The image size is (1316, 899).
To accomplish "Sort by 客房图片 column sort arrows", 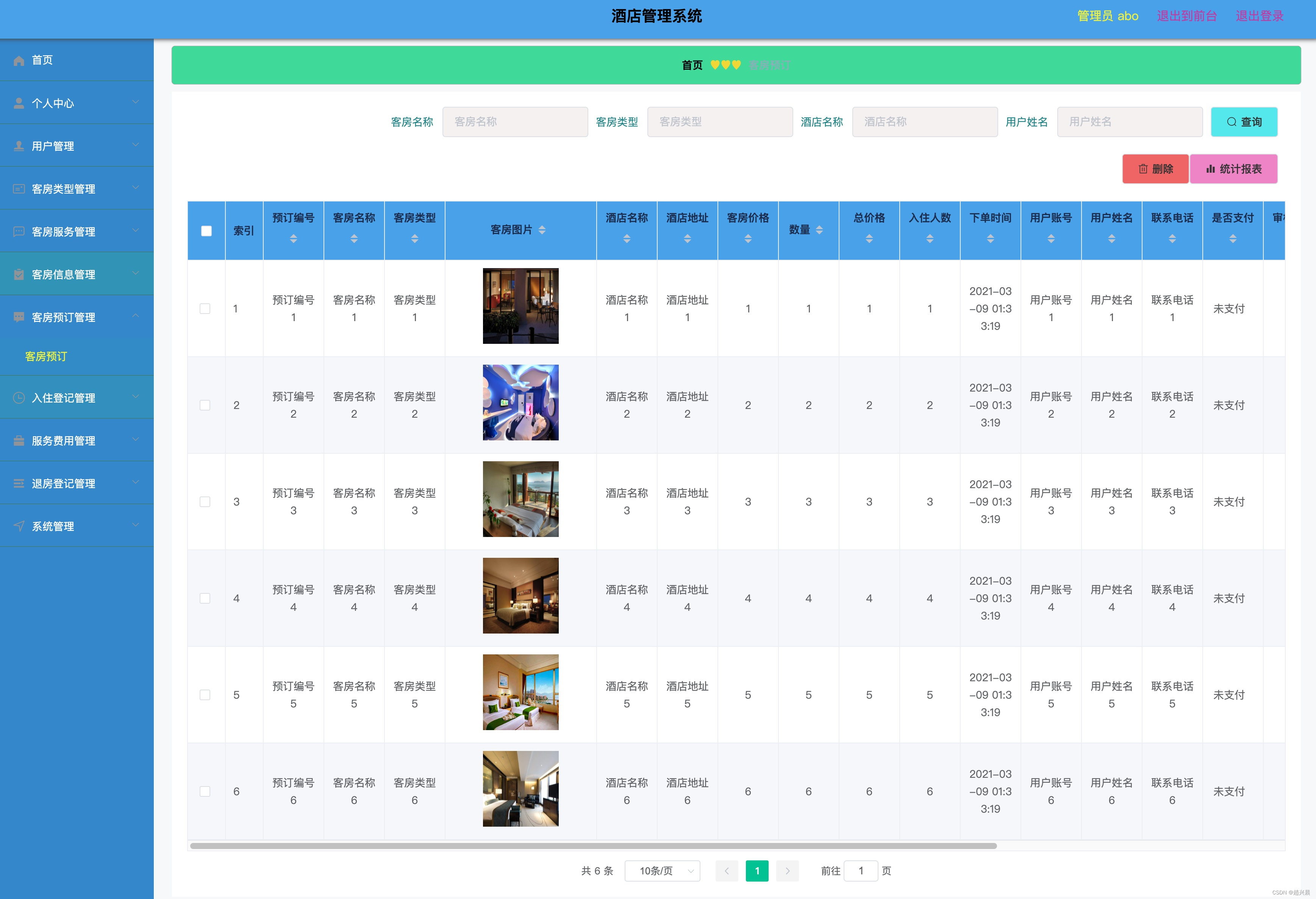I will [542, 230].
